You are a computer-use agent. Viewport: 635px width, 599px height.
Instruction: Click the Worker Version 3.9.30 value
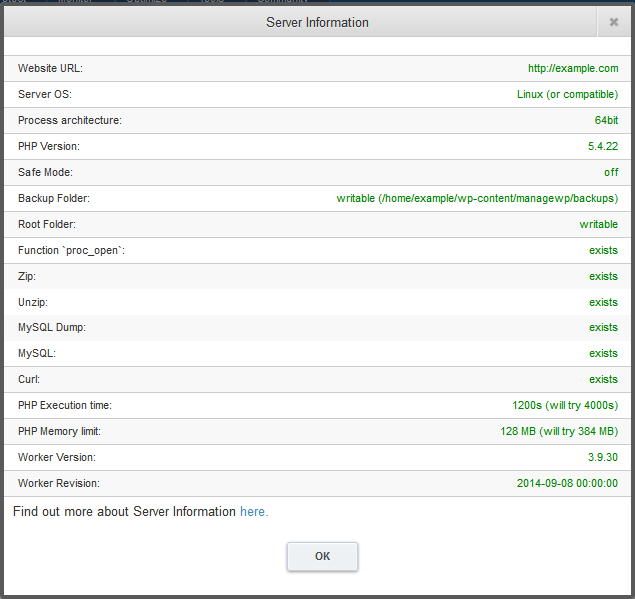coord(603,457)
